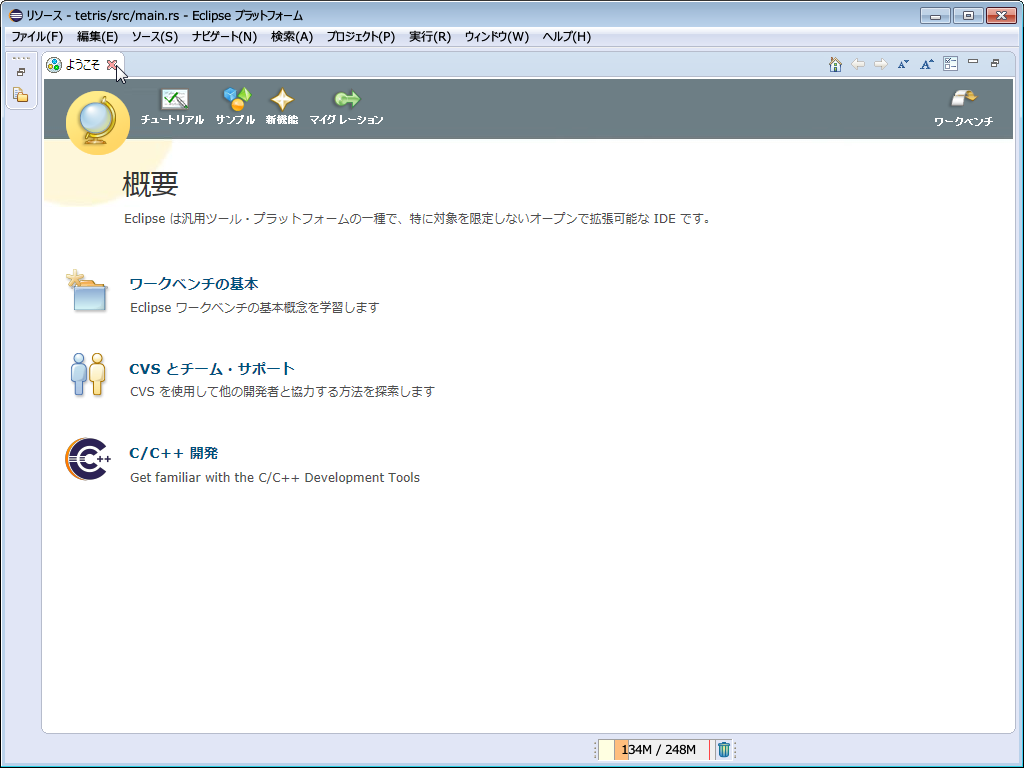Click text 'Eclipse ワークベンチの基本概念を学習します'
This screenshot has height=768, width=1024.
(255, 307)
